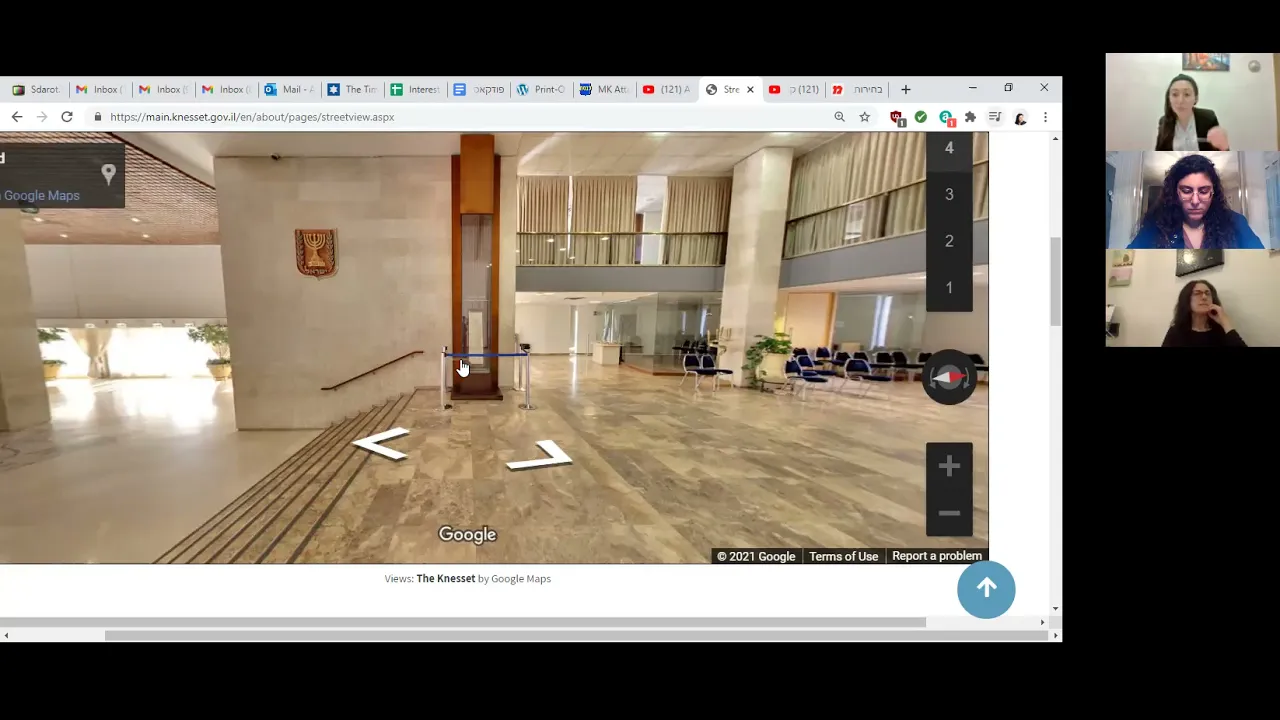Zoom out with the minus button
The image size is (1280, 720).
coord(949,513)
